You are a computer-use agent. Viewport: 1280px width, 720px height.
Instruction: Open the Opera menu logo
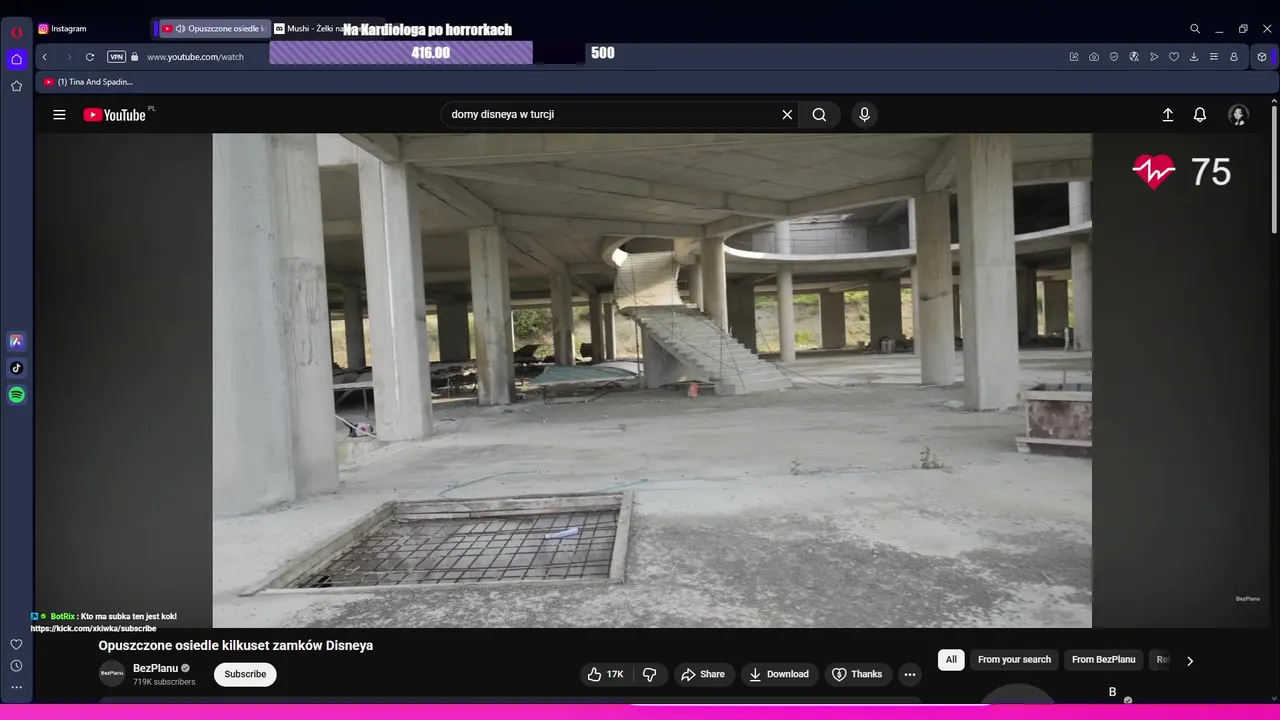click(16, 31)
